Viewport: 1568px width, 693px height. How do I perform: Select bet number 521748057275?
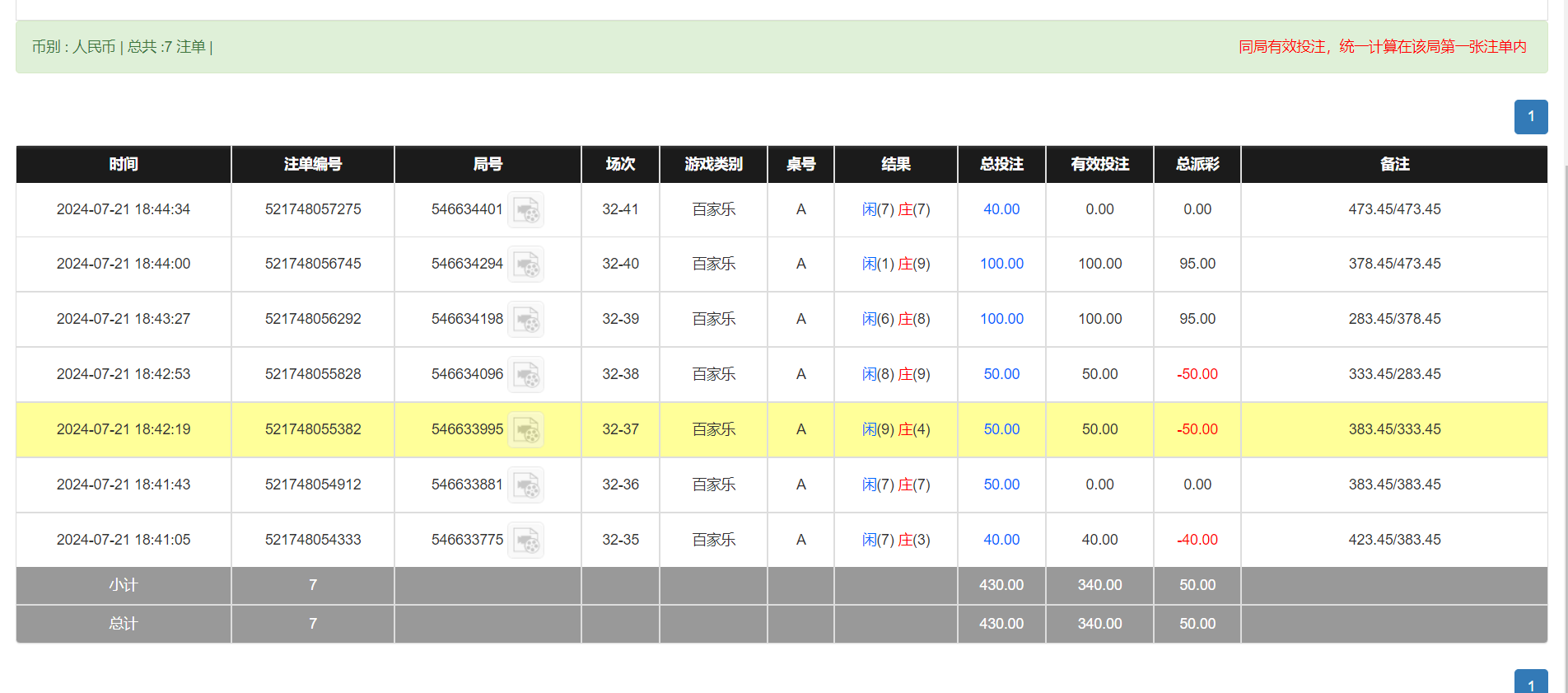click(313, 209)
